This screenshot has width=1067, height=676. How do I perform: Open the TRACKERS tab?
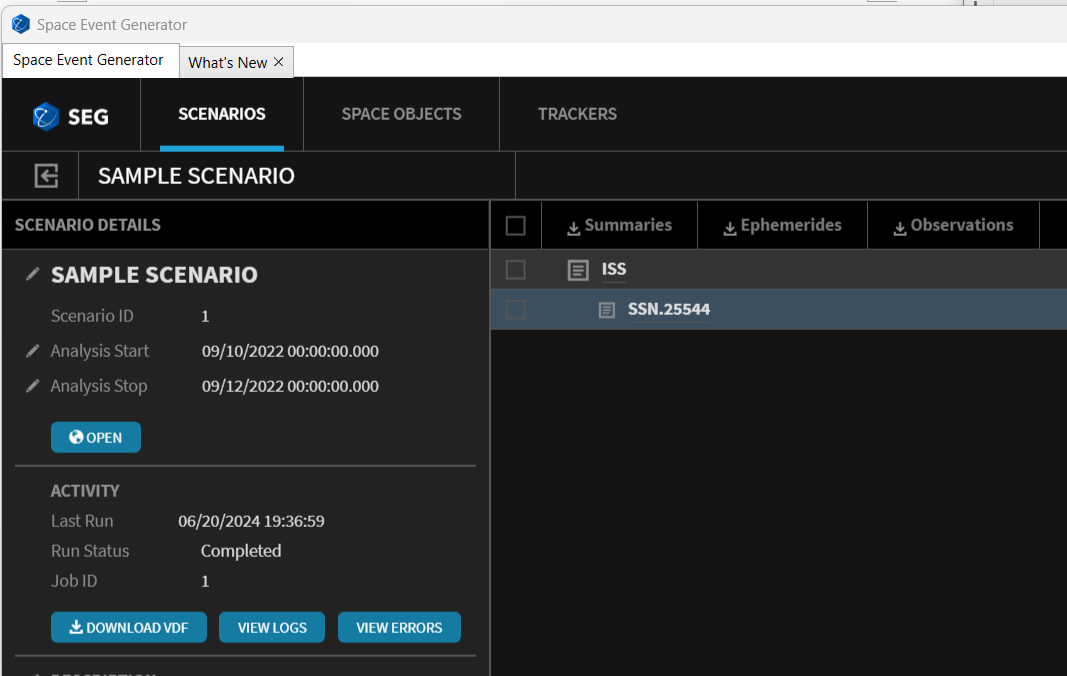click(x=577, y=114)
